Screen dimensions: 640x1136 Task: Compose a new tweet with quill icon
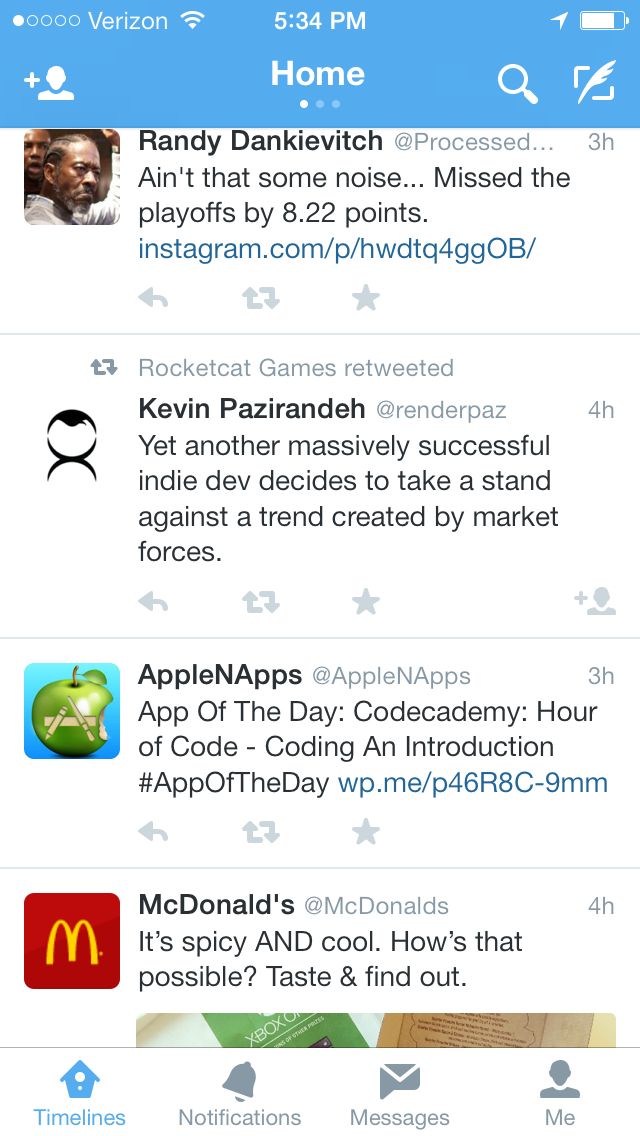click(x=594, y=81)
